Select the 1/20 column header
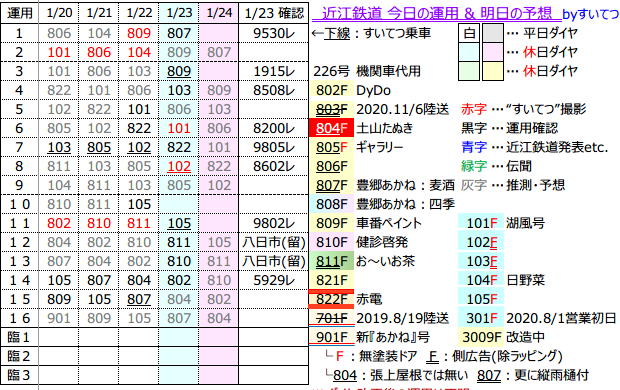 coord(59,13)
